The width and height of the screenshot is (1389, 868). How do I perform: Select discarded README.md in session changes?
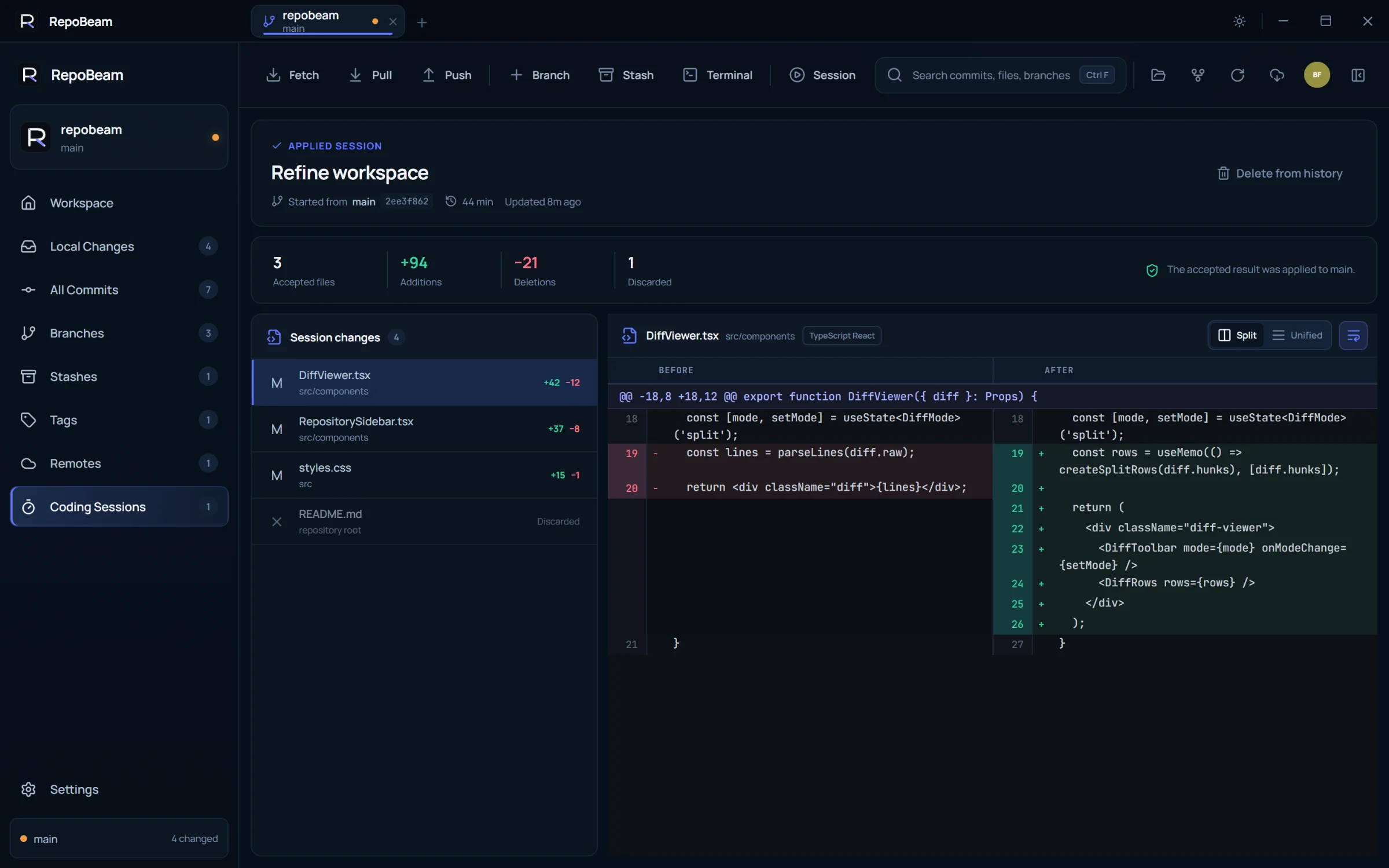coord(425,521)
